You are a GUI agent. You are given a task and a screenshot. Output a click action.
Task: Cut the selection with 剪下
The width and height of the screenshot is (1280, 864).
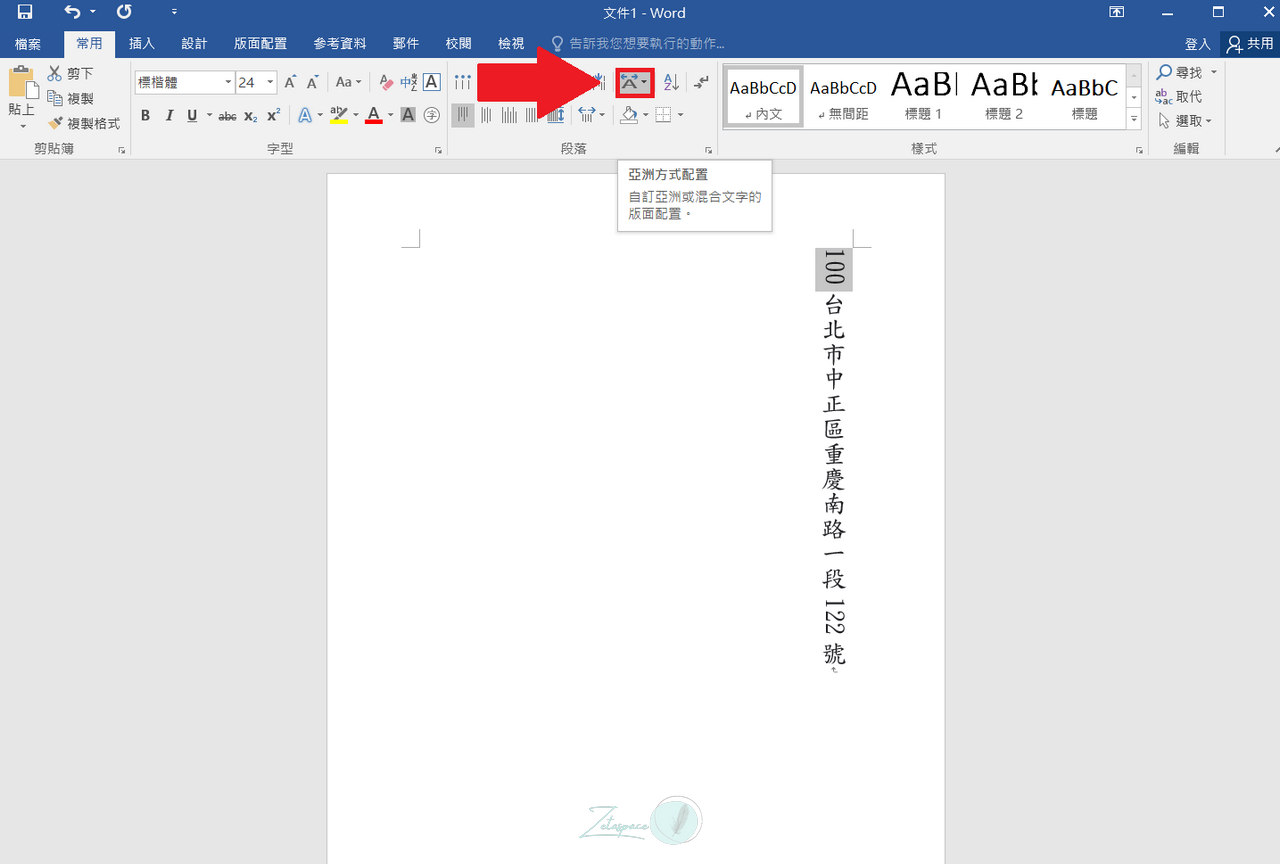click(71, 74)
